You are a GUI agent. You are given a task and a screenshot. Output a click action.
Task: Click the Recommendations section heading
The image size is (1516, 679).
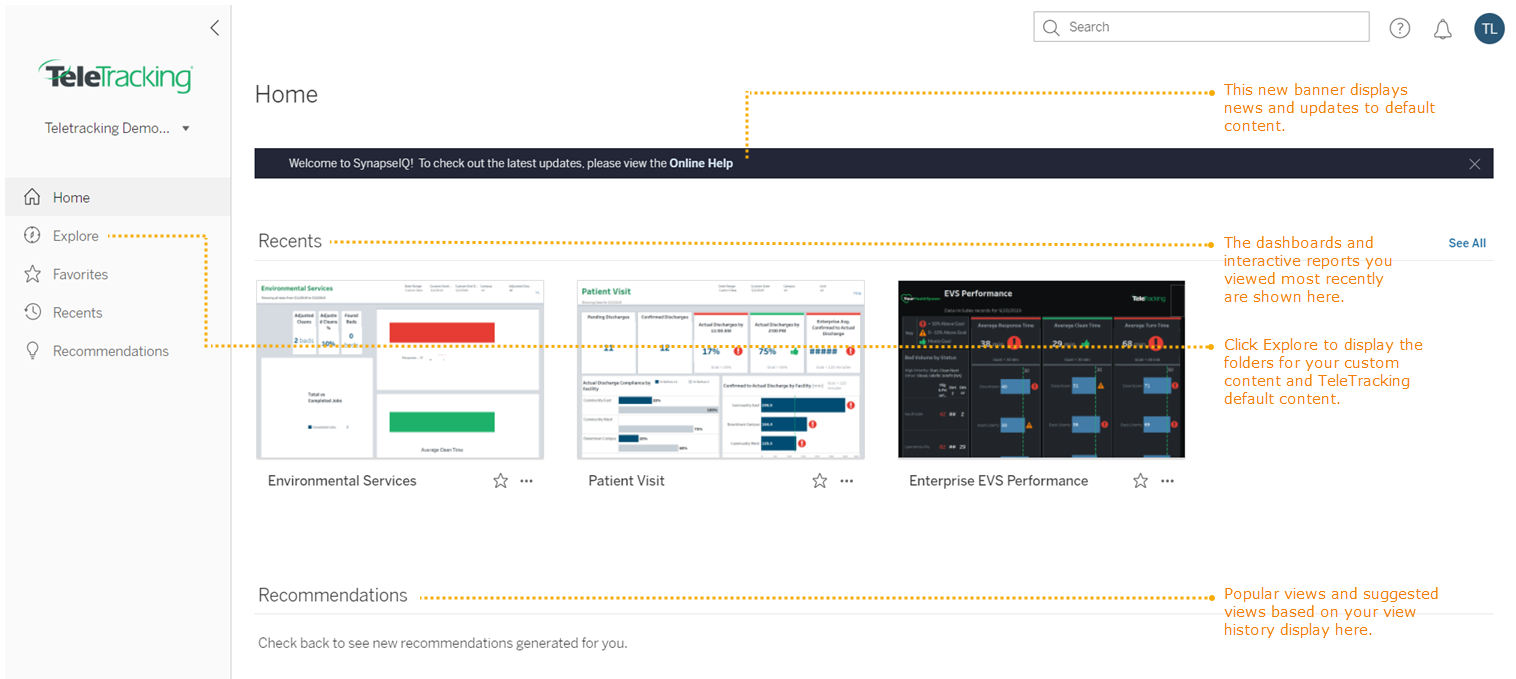tap(333, 595)
